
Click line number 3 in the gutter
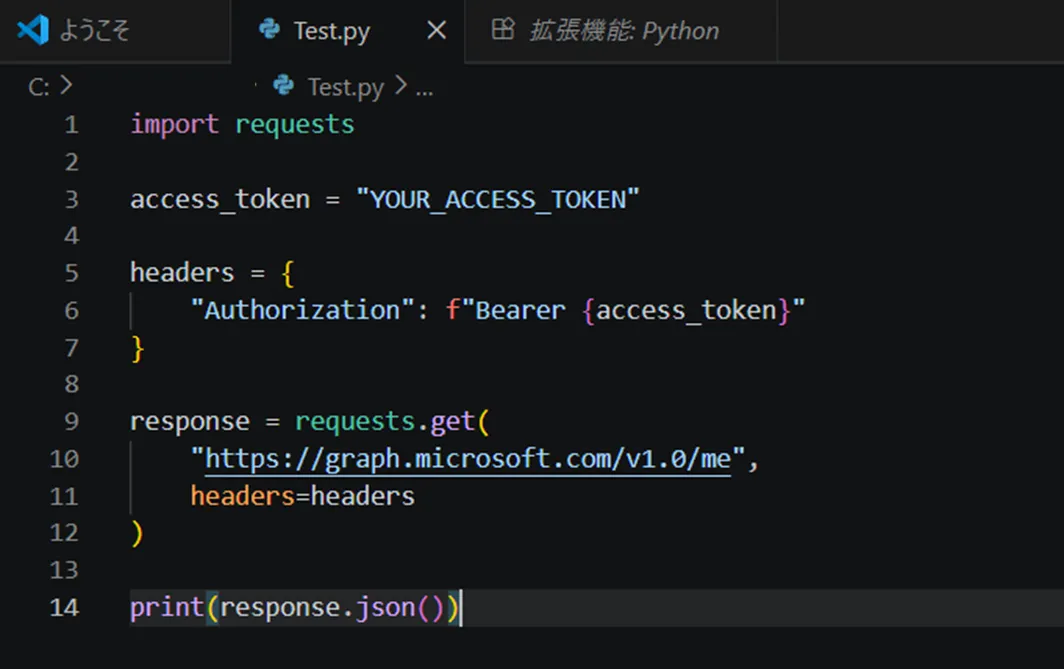[x=71, y=198]
